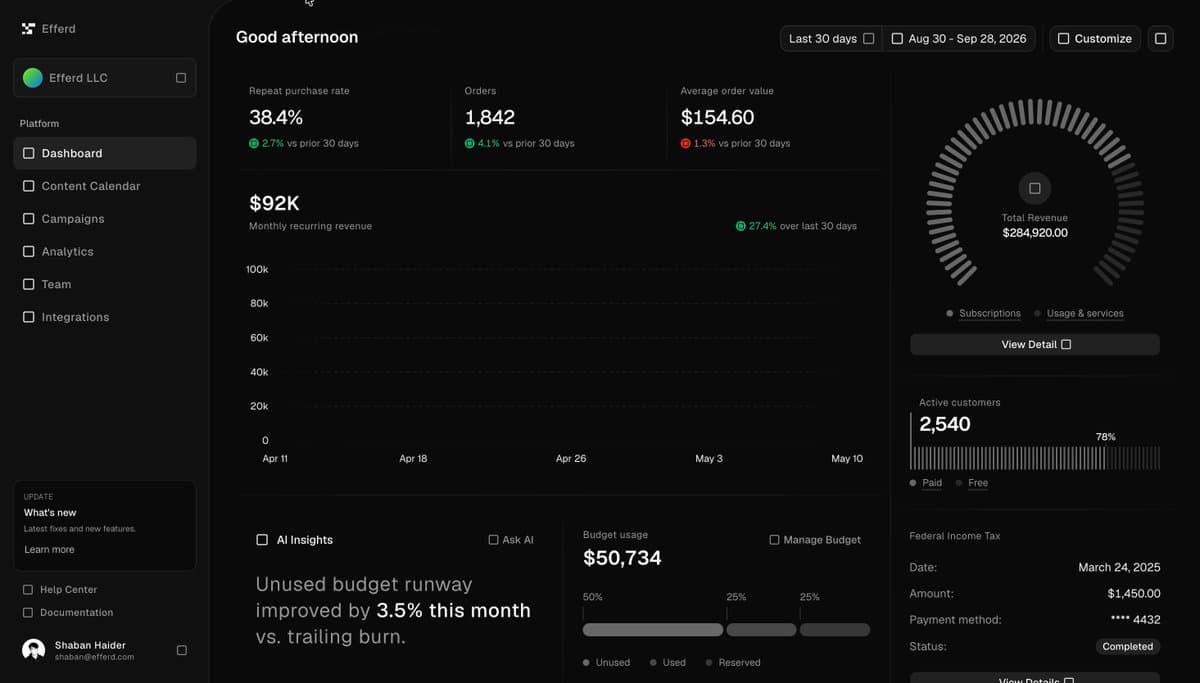The image size is (1200, 683).
Task: Click the March 24, 2025 date value
Action: pos(1120,567)
